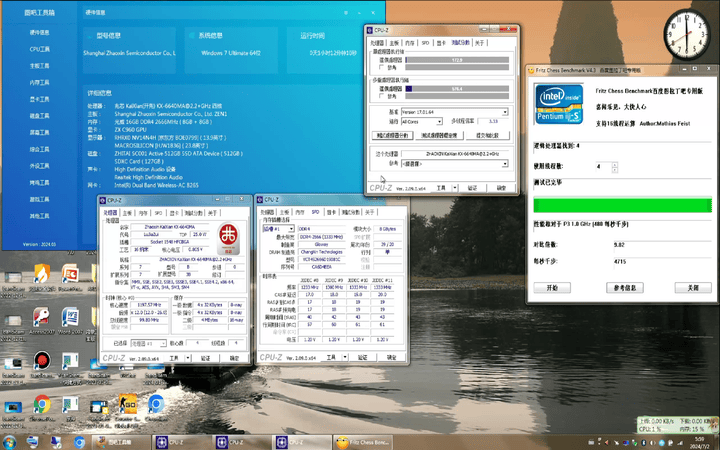Click the single-thread 172.9 score bar

[x=457, y=60]
